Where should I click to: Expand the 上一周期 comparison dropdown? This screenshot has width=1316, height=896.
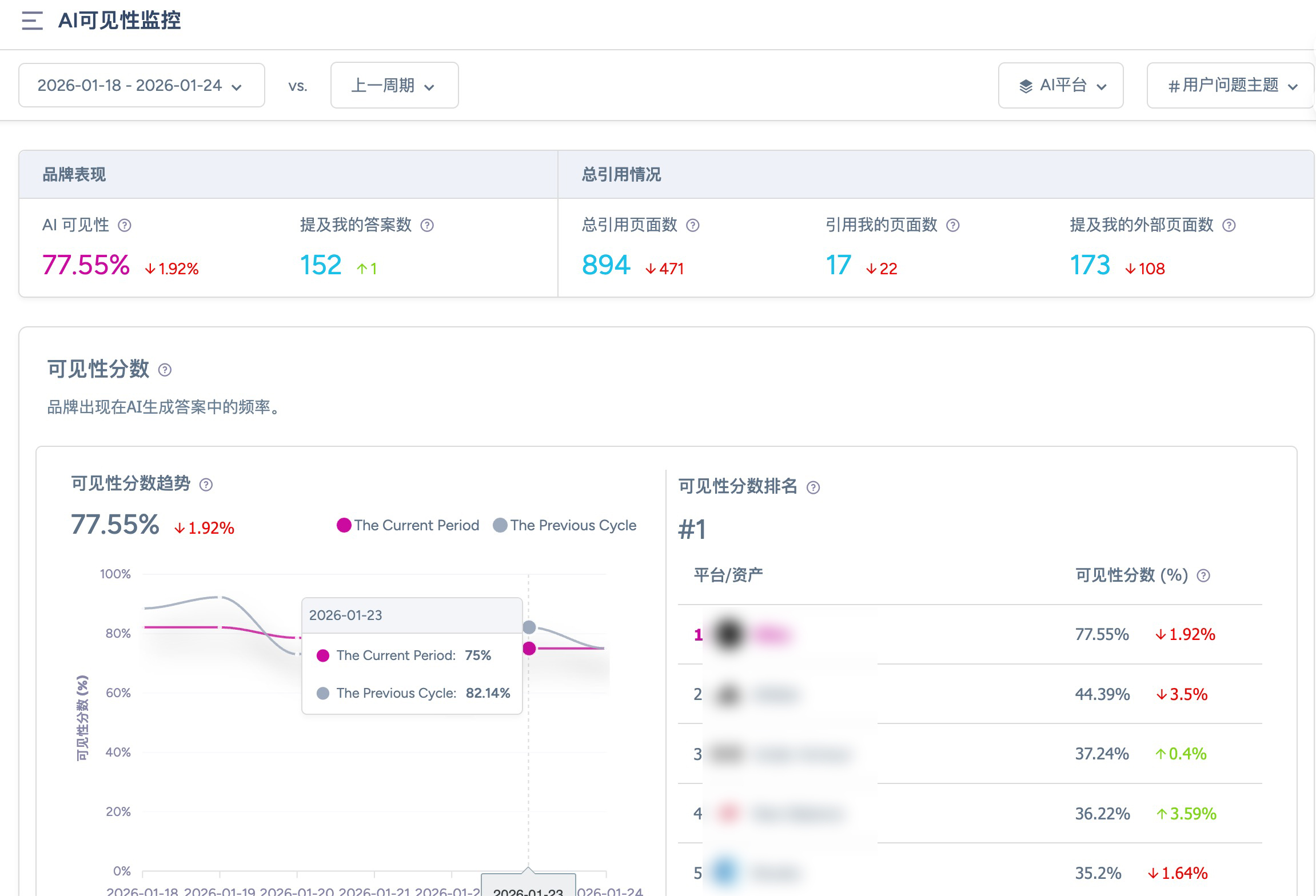pyautogui.click(x=394, y=86)
